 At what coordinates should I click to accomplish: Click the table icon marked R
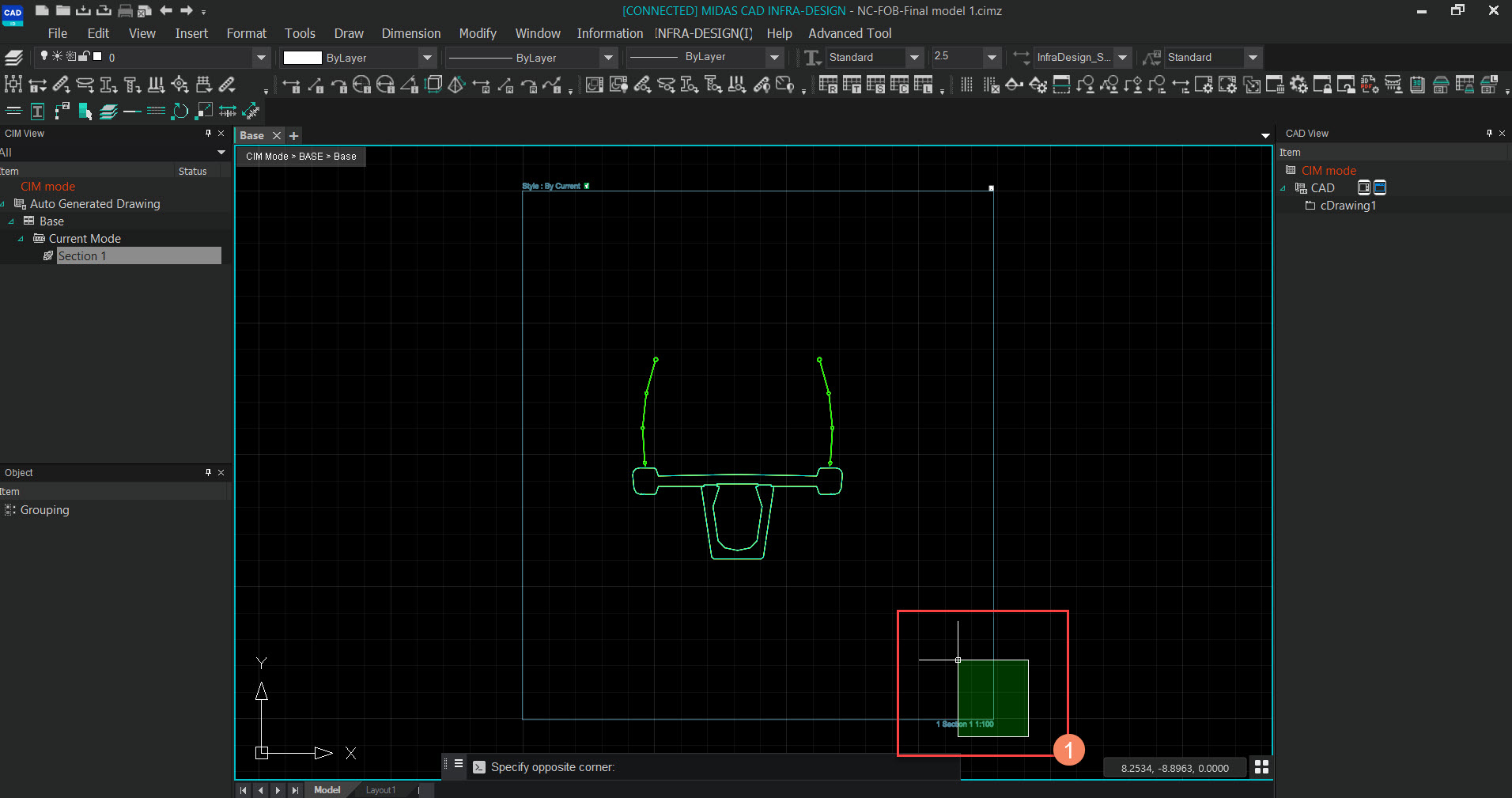828,85
